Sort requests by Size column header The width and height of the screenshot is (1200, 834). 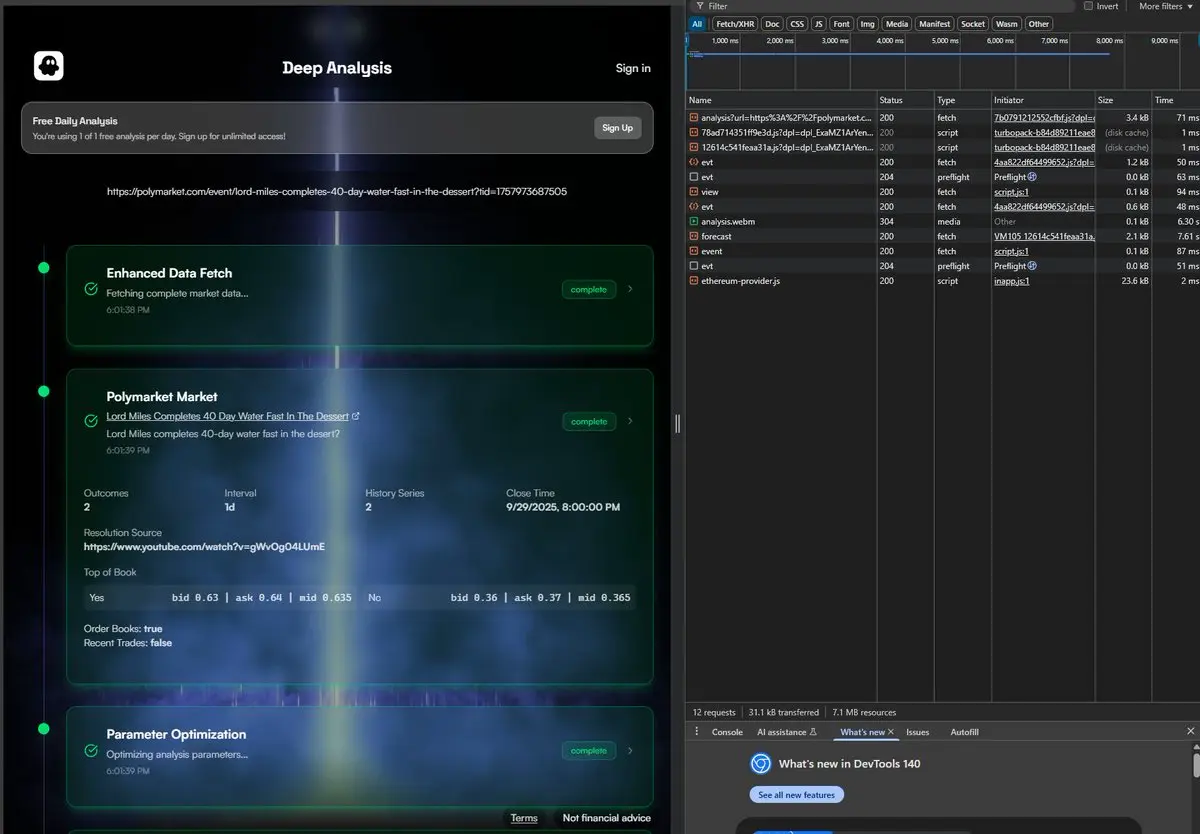coord(1122,100)
